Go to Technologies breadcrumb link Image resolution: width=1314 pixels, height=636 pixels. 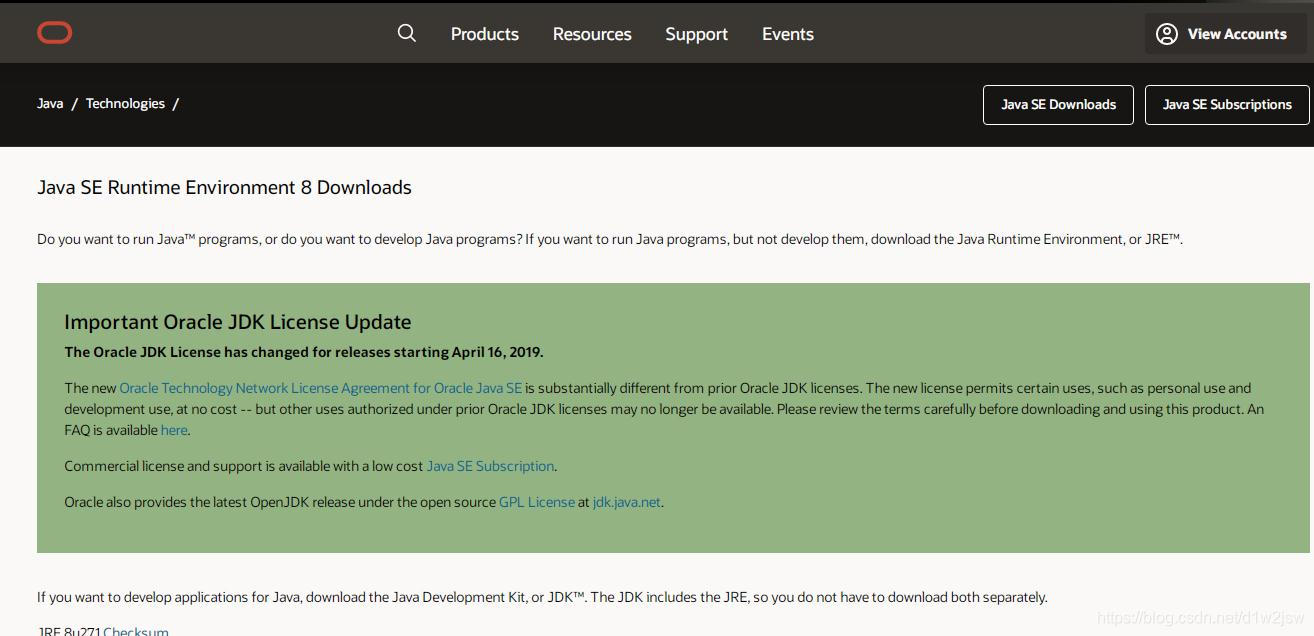(x=125, y=103)
